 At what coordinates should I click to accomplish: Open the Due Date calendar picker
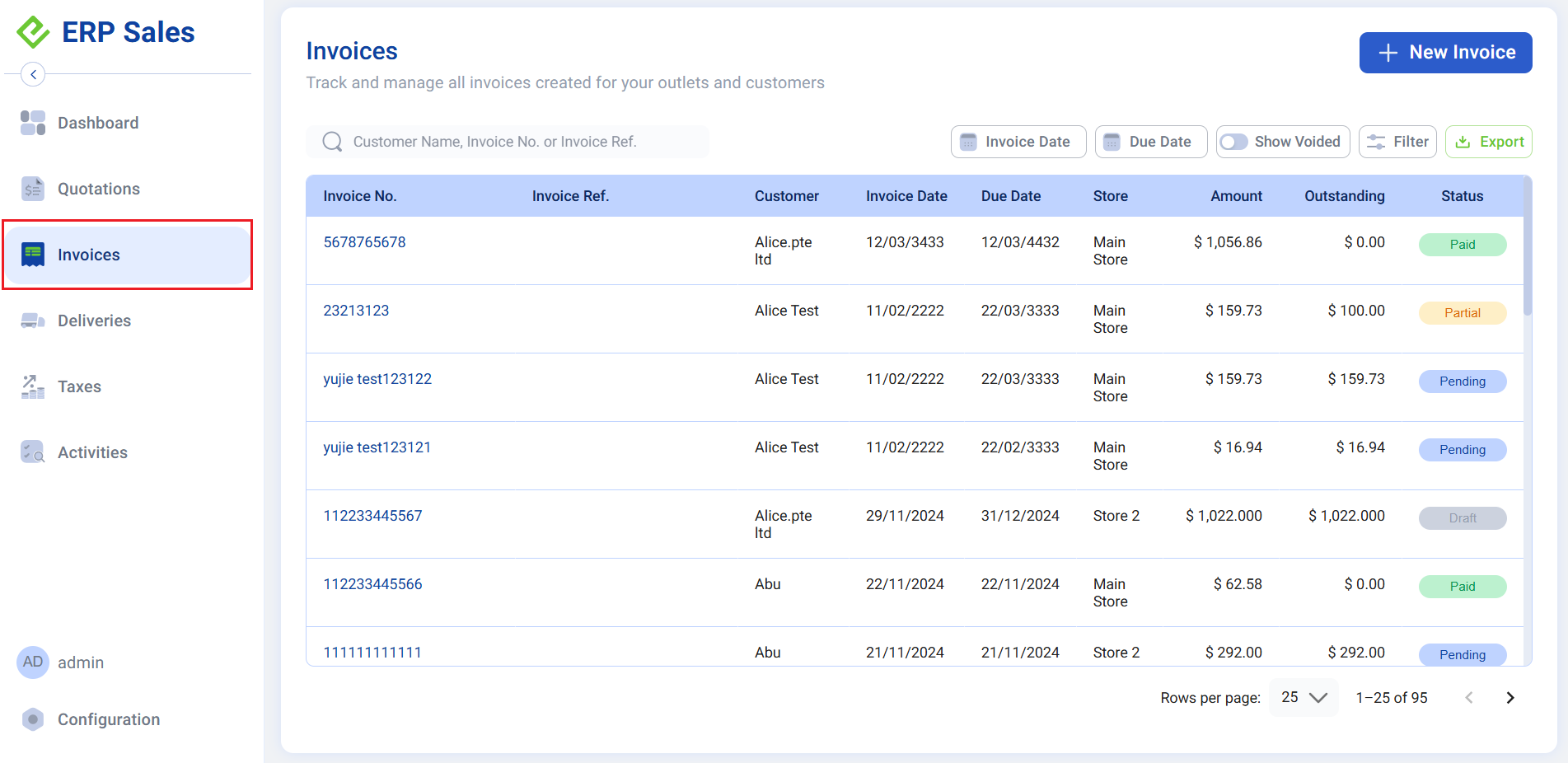[1150, 141]
